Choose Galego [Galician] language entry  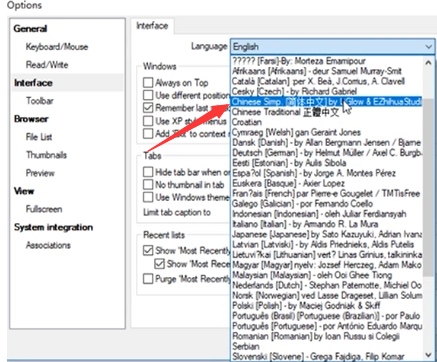[327, 204]
